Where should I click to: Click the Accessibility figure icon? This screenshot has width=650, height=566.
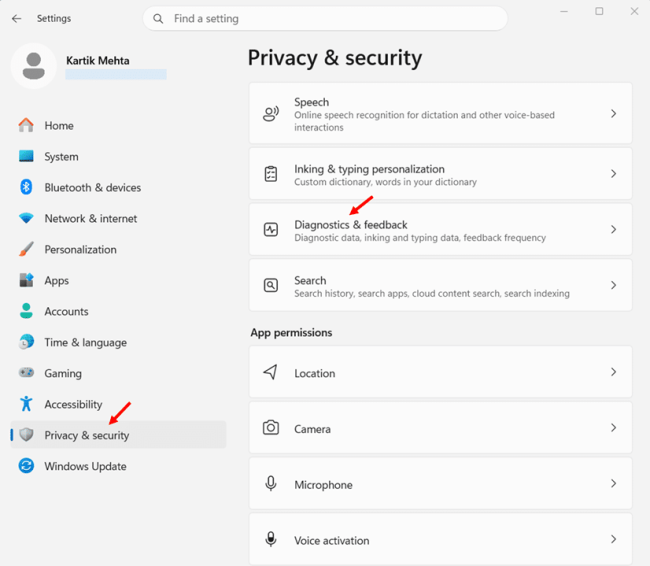(x=26, y=404)
